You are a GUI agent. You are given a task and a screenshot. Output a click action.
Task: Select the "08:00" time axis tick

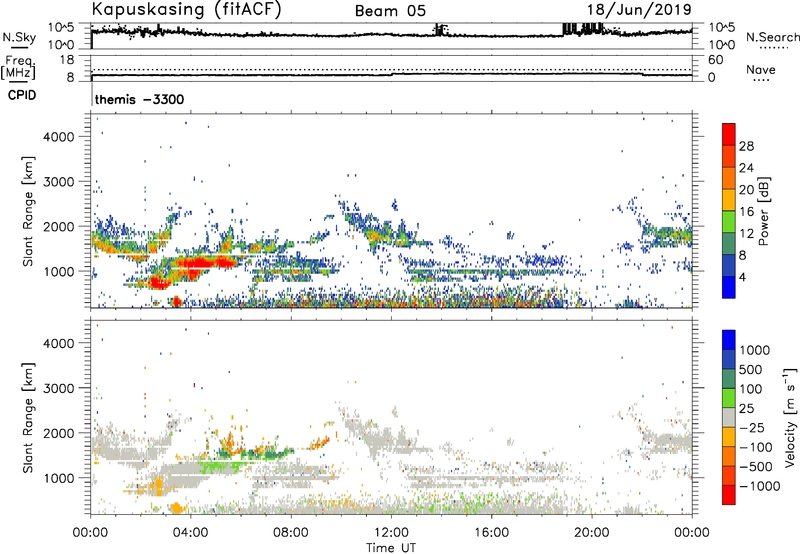(x=291, y=533)
